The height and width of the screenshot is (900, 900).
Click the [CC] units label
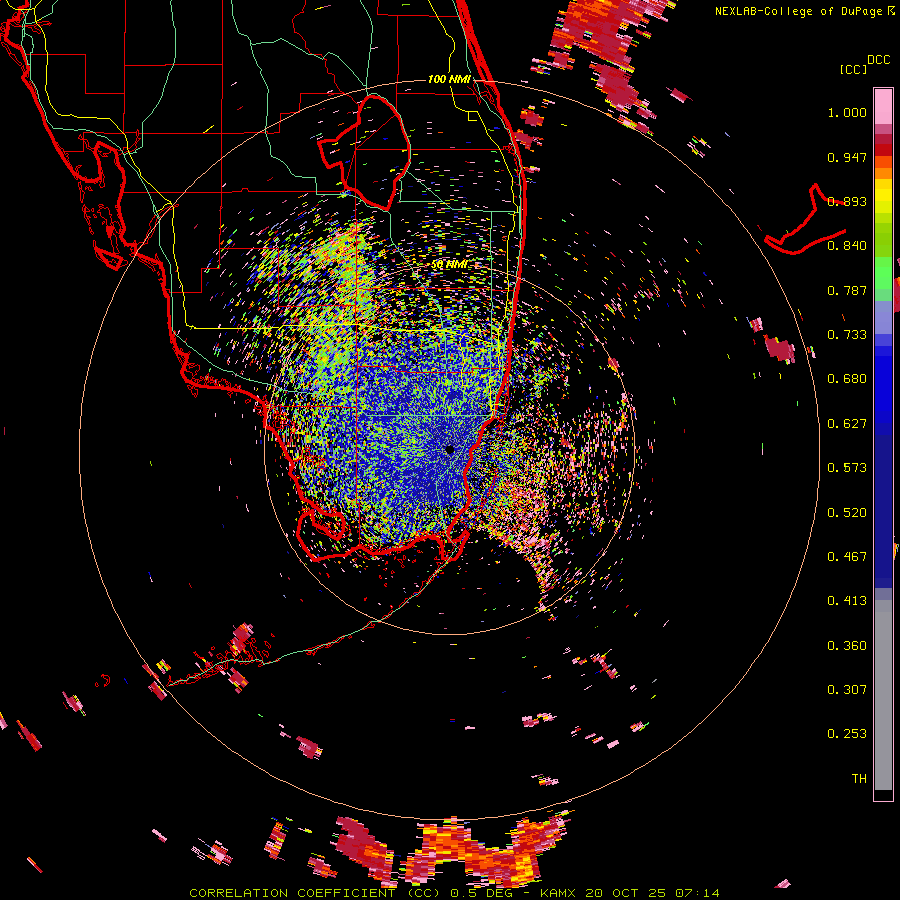click(853, 70)
